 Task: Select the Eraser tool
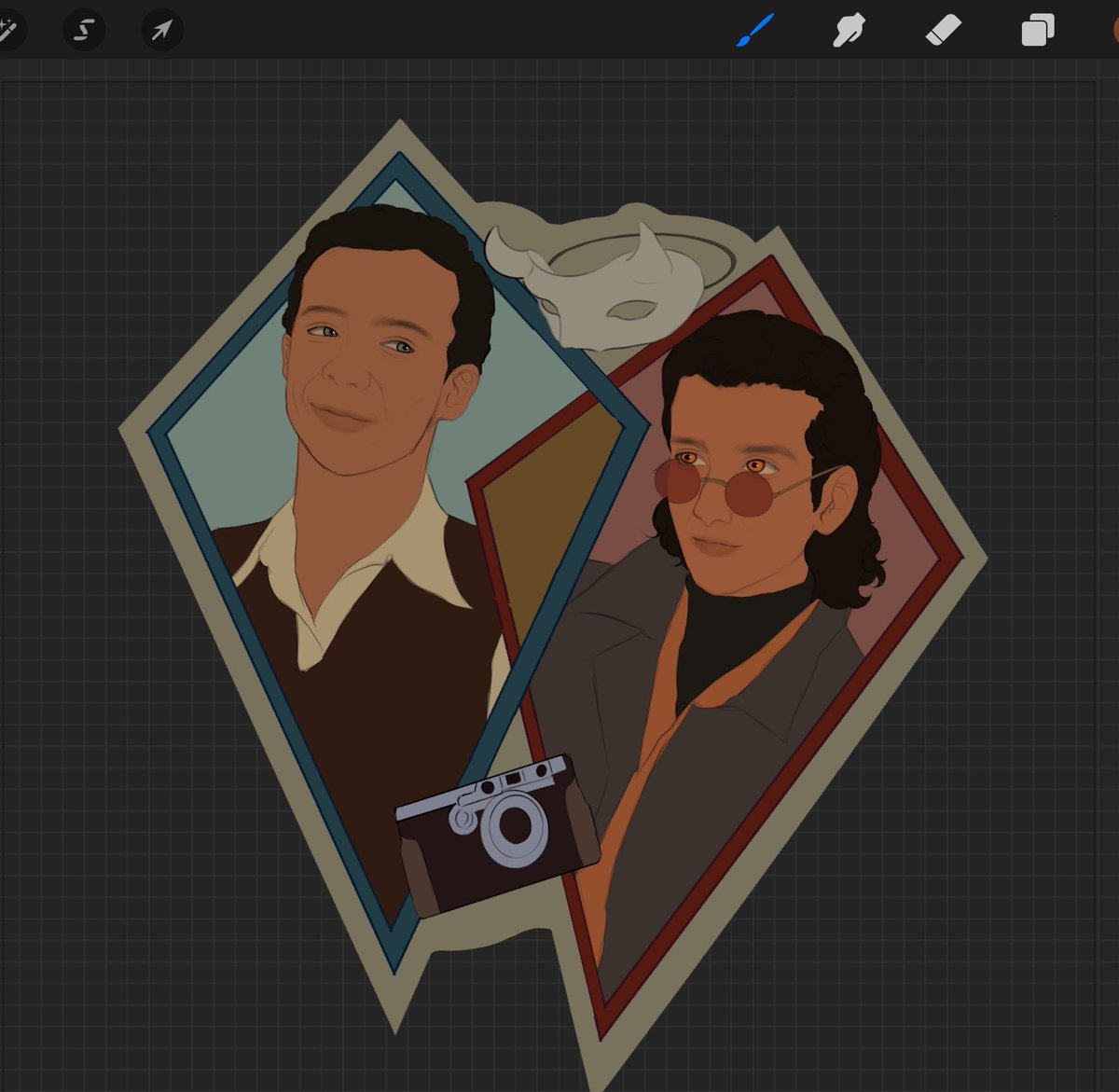(x=943, y=31)
